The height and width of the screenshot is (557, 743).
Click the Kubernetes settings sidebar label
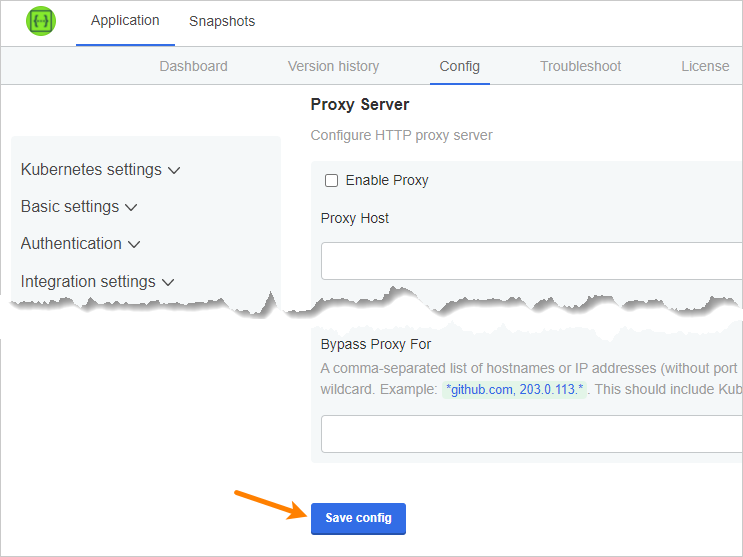(91, 170)
